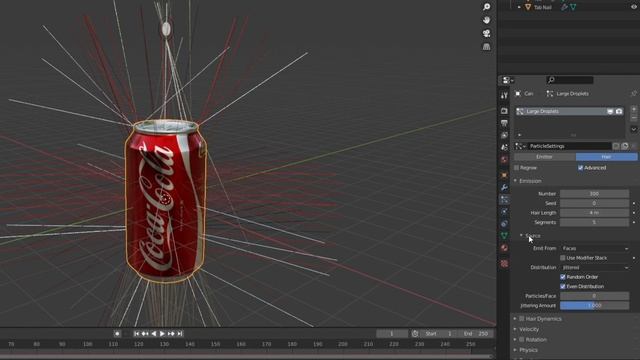This screenshot has width=640, height=360.
Task: Open the Texture properties tab
Action: click(504, 264)
